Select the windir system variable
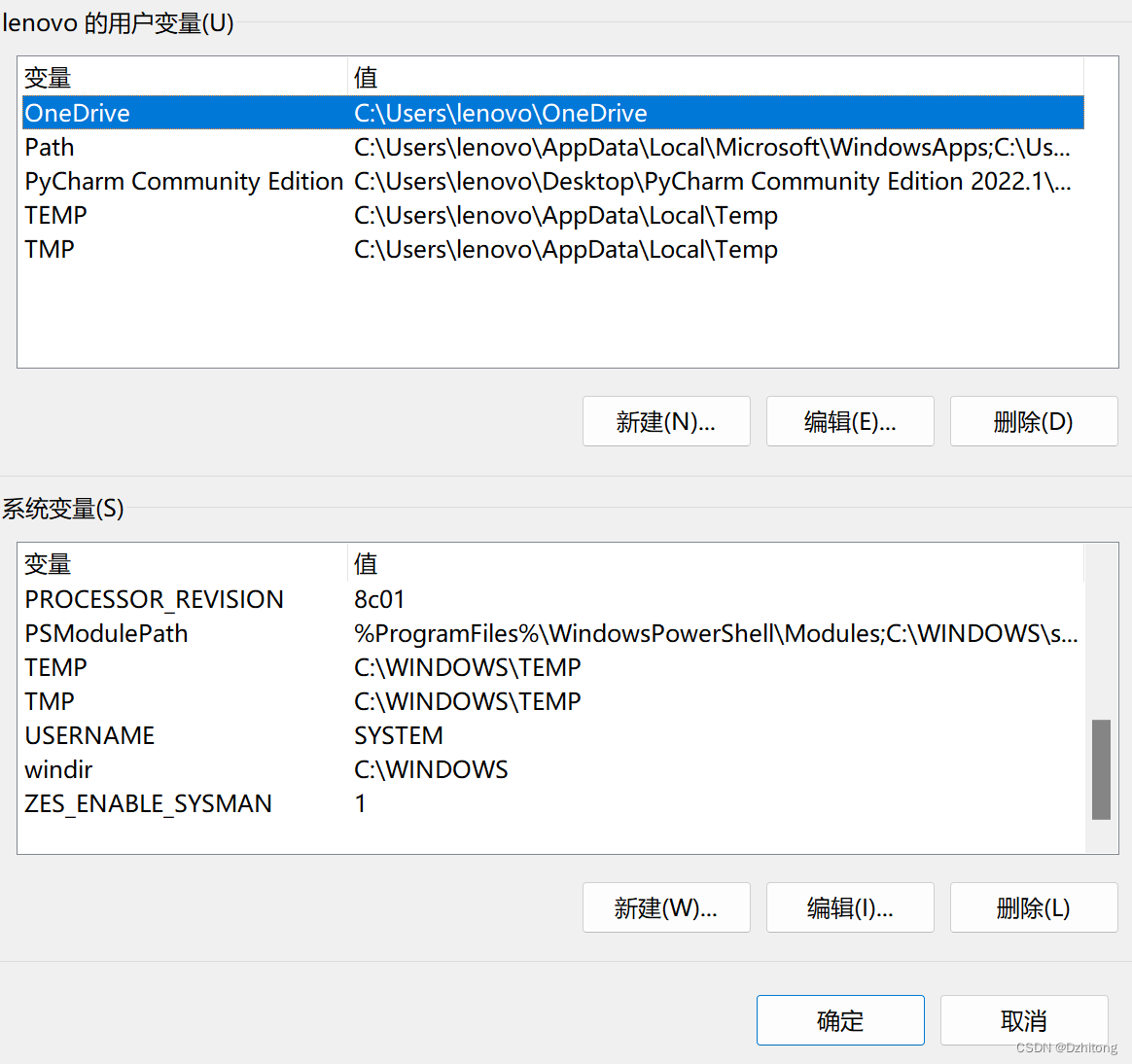 coord(553,769)
